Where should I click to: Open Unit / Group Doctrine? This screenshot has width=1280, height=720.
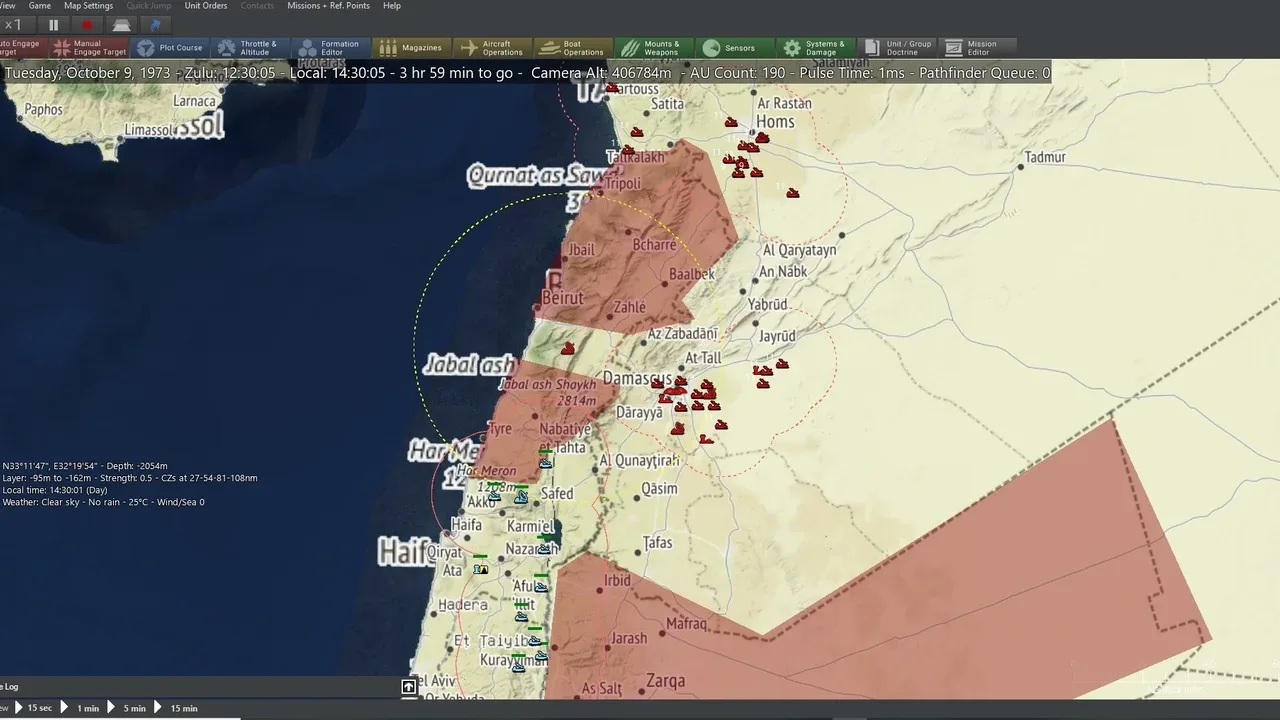(x=897, y=48)
